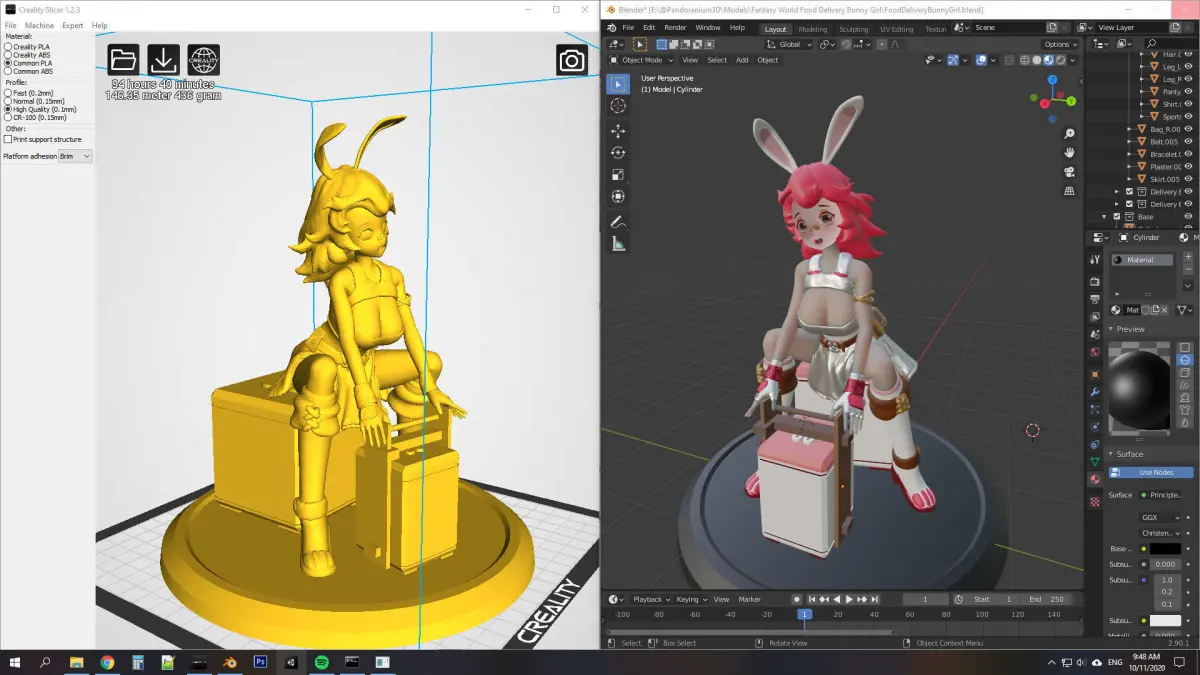Click the Marker menu in timeline
The height and width of the screenshot is (675, 1200).
click(x=750, y=599)
